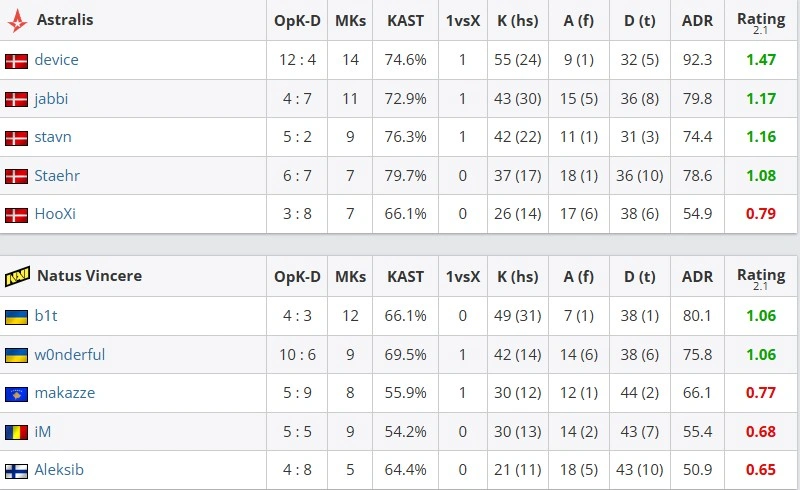
Task: Open the w0nderful player link
Action: [x=70, y=354]
